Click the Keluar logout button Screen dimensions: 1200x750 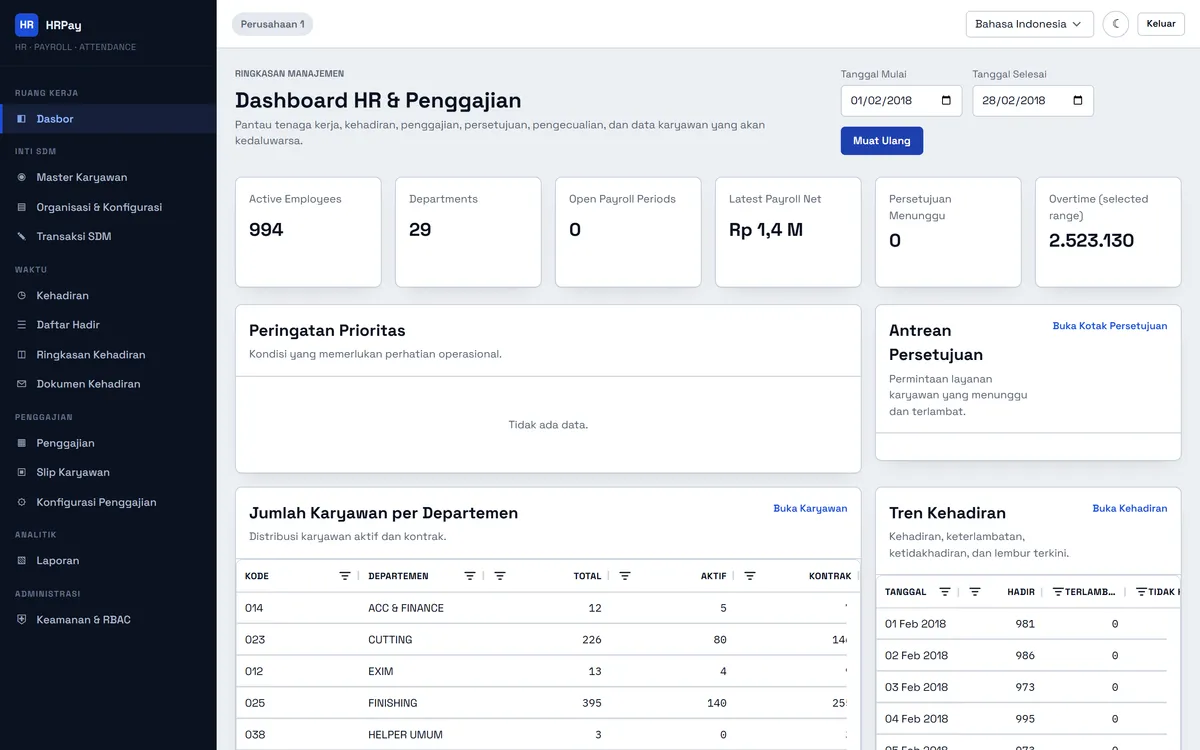1161,24
